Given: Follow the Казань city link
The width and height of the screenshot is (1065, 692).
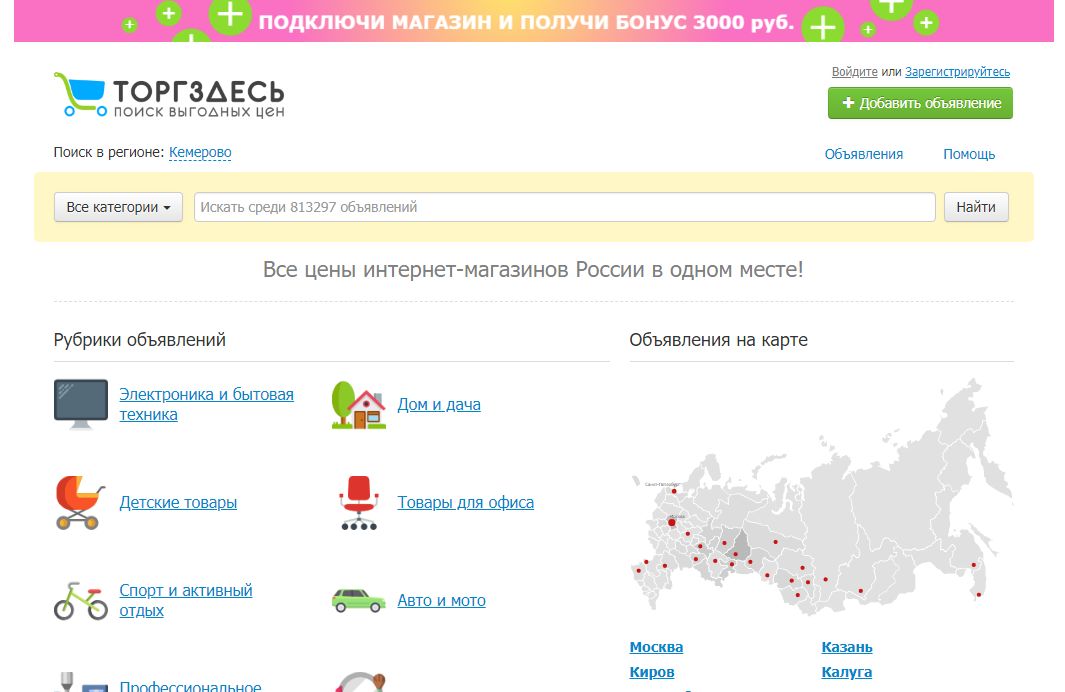Looking at the screenshot, I should pyautogui.click(x=846, y=646).
